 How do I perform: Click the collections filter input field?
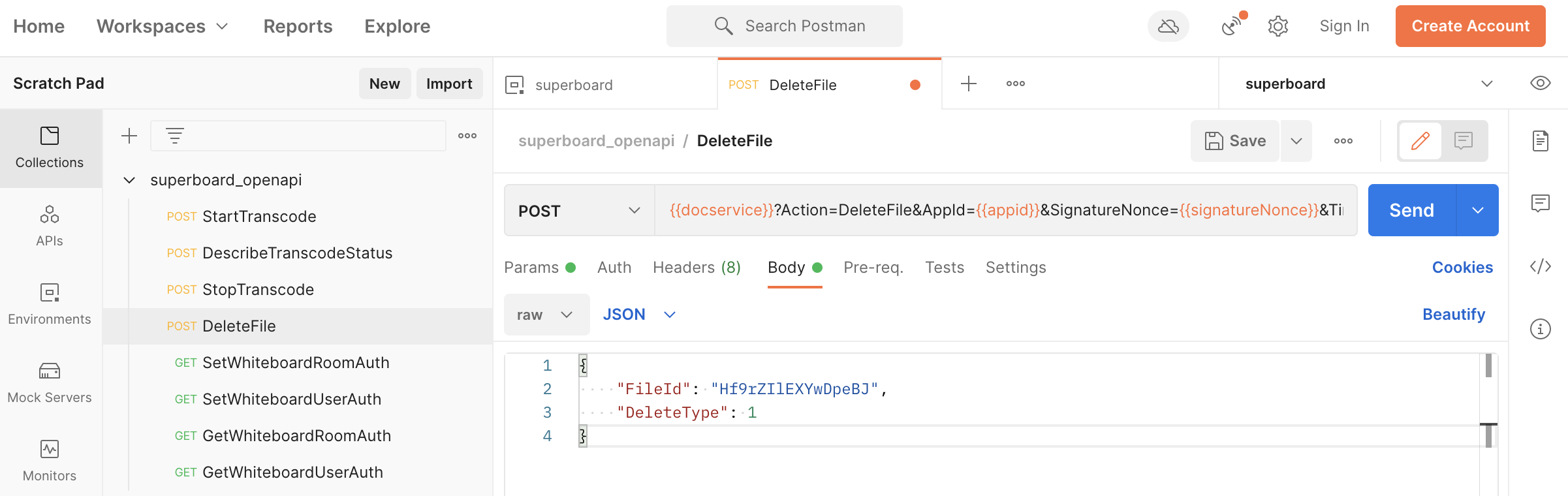pyautogui.click(x=298, y=136)
